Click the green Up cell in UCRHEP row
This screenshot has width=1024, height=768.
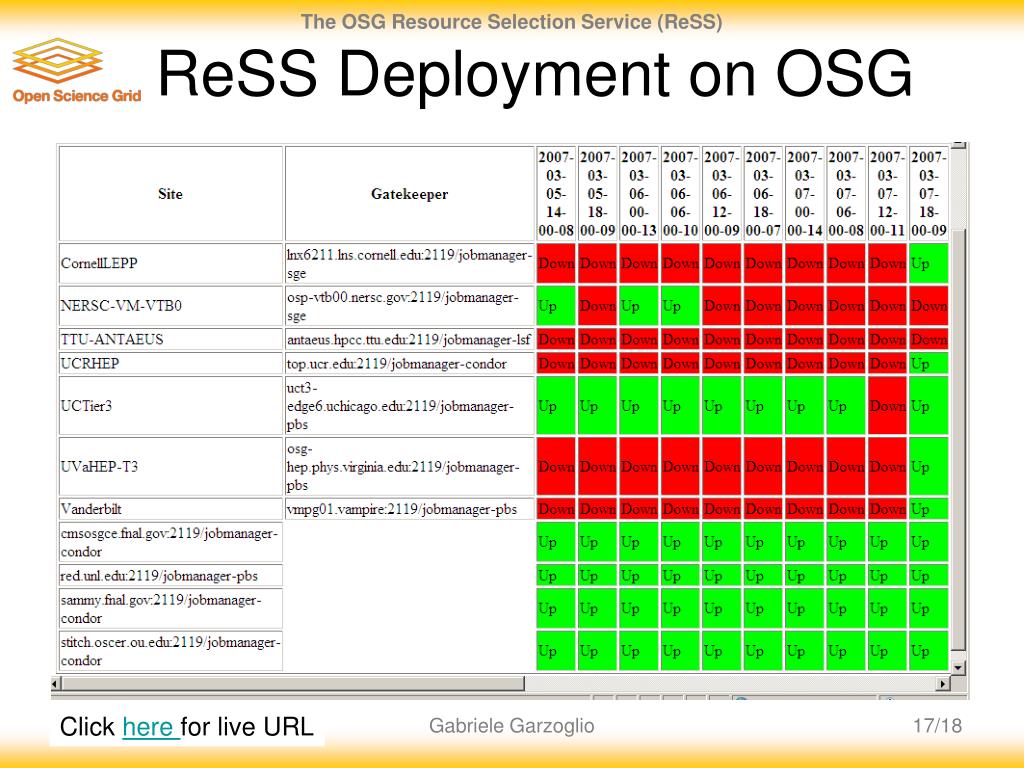(929, 363)
